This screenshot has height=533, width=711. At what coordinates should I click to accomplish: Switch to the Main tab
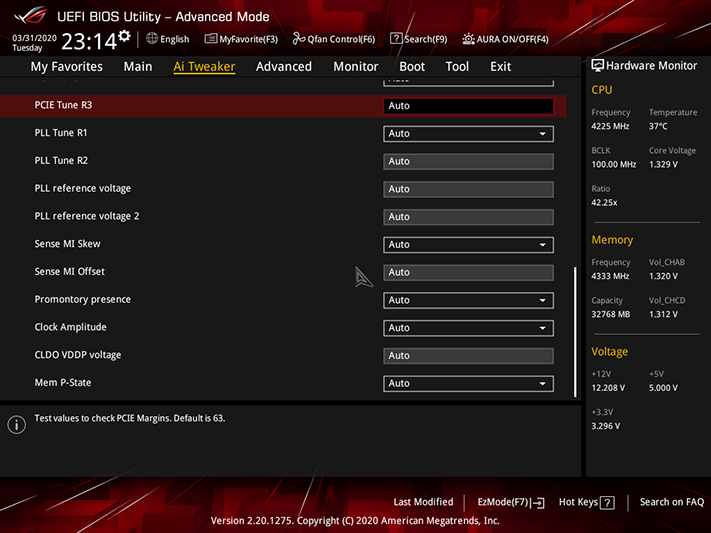coord(138,67)
